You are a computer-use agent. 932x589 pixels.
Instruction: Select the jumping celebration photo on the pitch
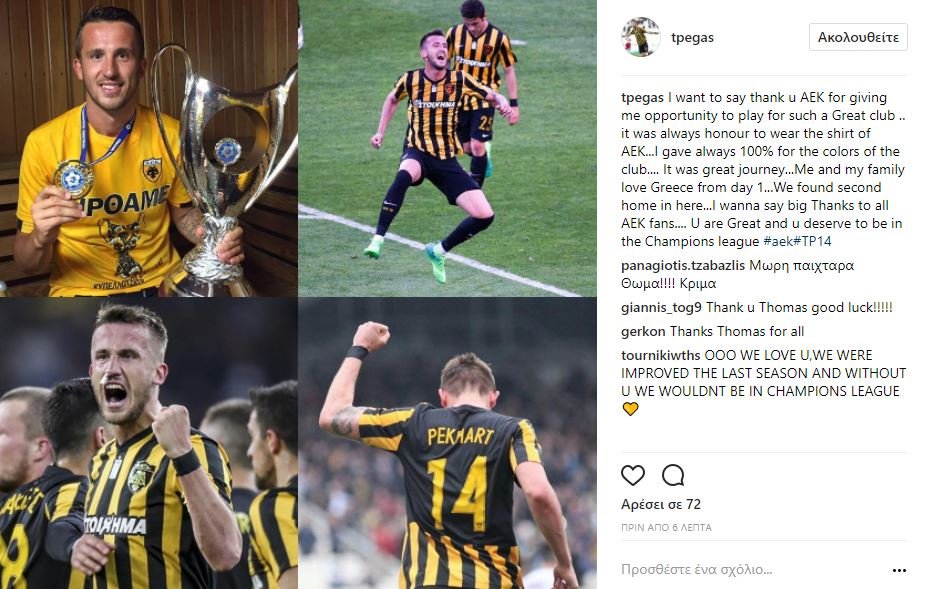[x=448, y=148]
